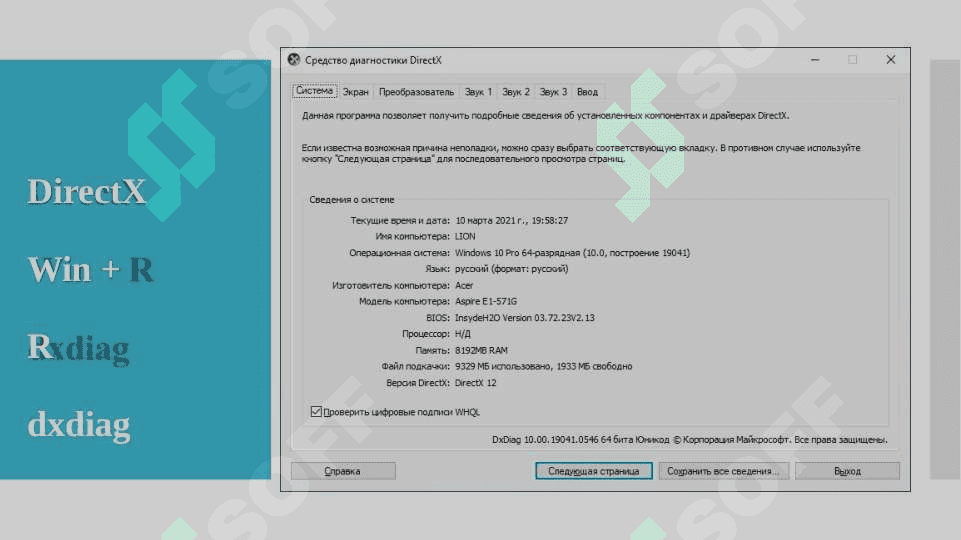Click the disabled maximize button
The width and height of the screenshot is (961, 540).
point(853,59)
